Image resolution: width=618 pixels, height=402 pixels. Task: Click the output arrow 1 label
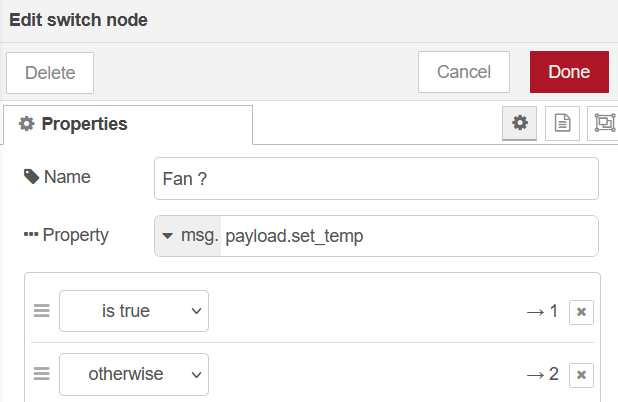coord(542,311)
